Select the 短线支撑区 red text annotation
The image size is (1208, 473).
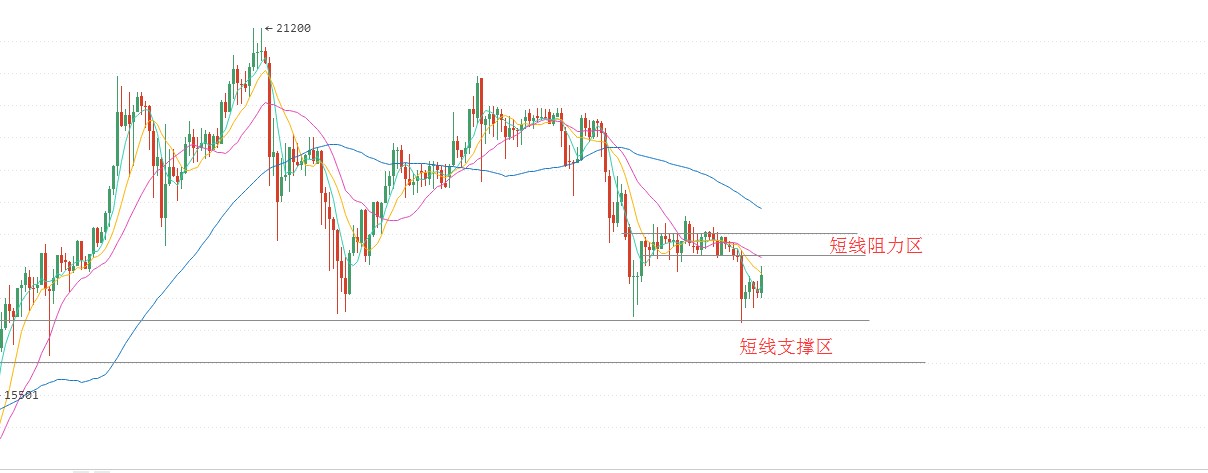click(x=786, y=347)
